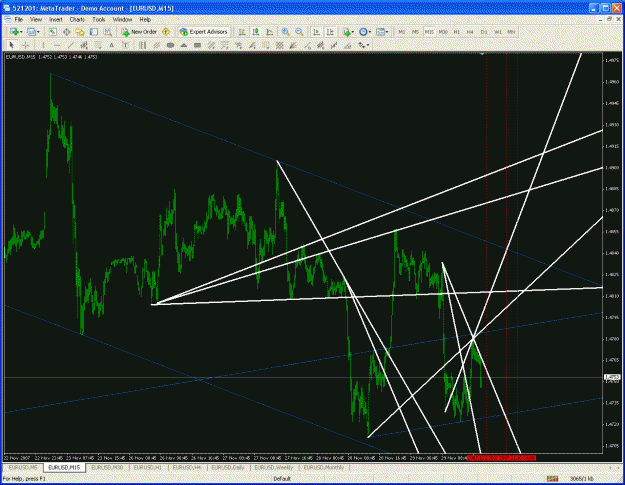Zoom out on the chart

(x=299, y=32)
